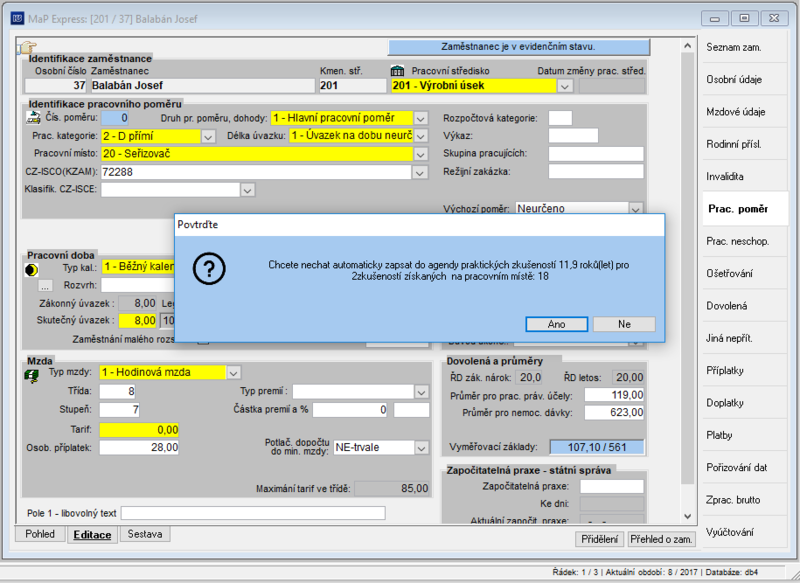Click the ellipsis button beside Rozvrh
Image resolution: width=800 pixels, height=583 pixels.
[45, 286]
